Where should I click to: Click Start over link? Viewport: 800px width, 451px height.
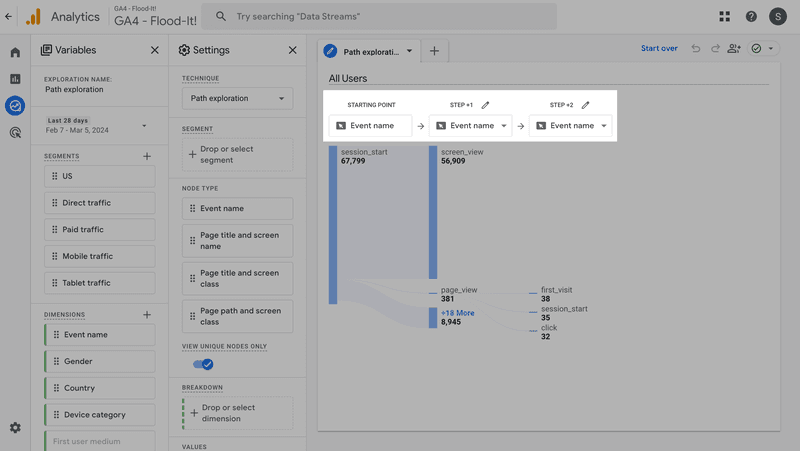pos(659,48)
